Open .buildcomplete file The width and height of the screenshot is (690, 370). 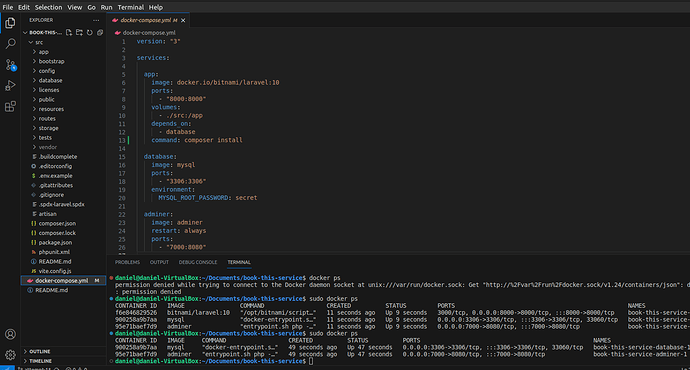[64, 157]
